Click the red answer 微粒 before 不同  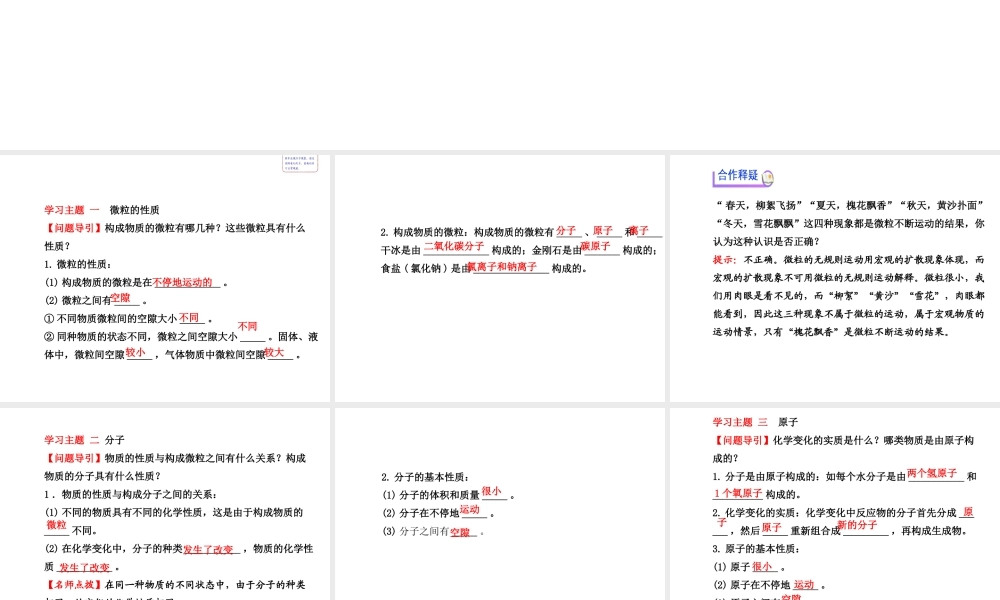(x=56, y=525)
